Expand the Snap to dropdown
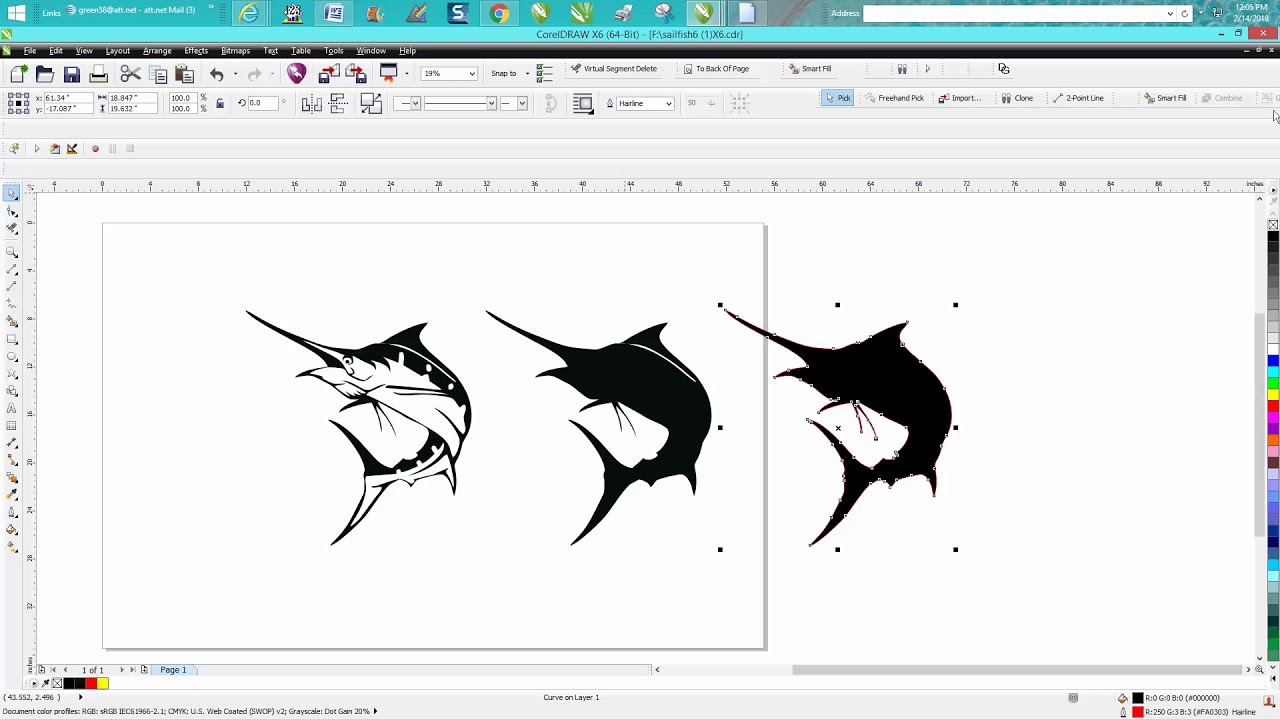The width and height of the screenshot is (1280, 720). coord(527,73)
